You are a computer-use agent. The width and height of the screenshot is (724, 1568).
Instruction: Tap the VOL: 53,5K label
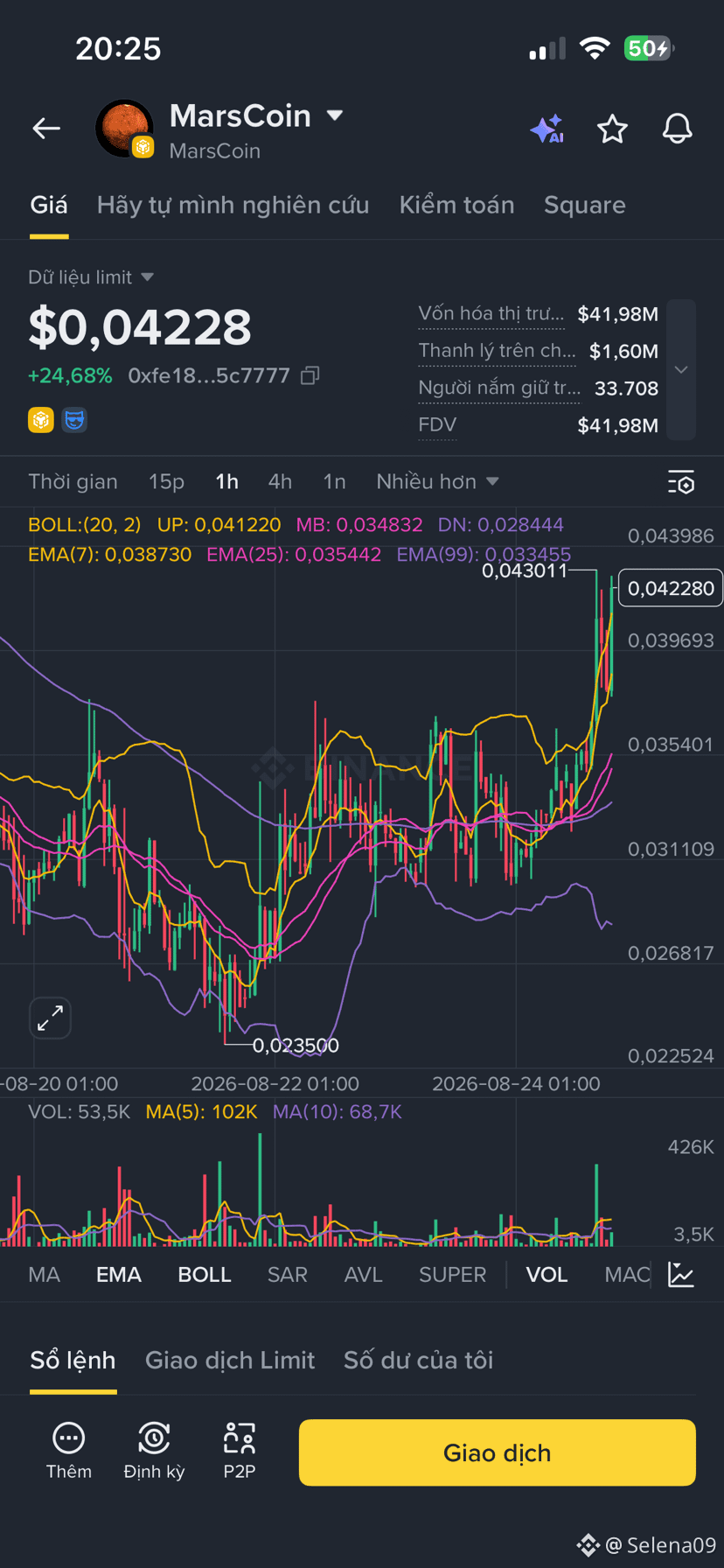[80, 1112]
